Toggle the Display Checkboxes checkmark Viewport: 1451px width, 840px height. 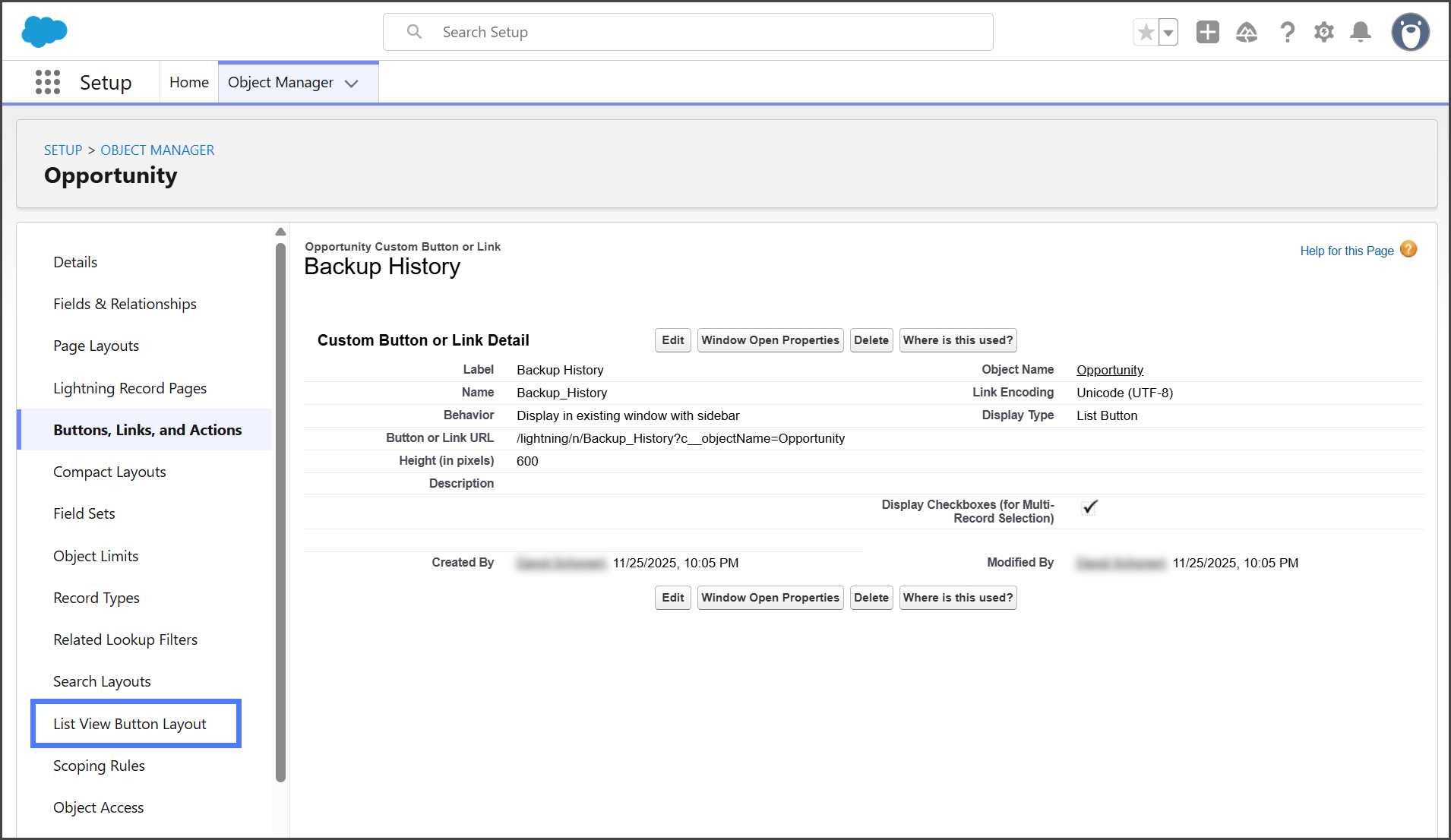(x=1090, y=507)
